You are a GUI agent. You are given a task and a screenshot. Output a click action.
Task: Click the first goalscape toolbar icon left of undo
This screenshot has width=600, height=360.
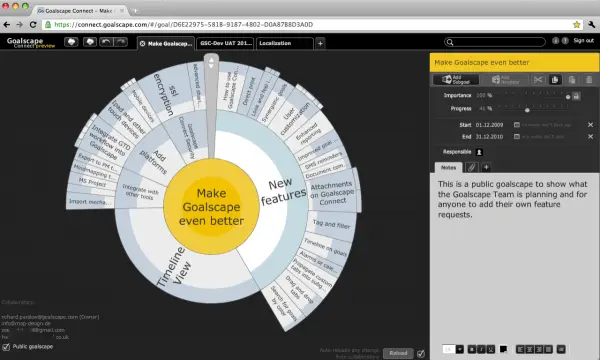[x=71, y=42]
